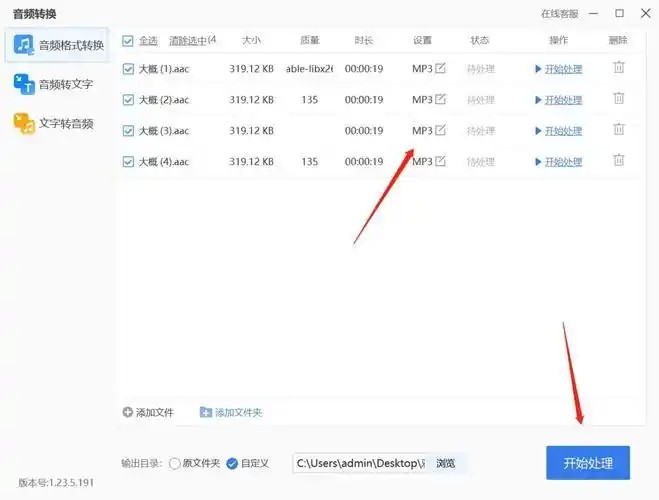Click quality value 135 for 大概 (2).aac
This screenshot has width=659, height=500.
pyautogui.click(x=310, y=100)
